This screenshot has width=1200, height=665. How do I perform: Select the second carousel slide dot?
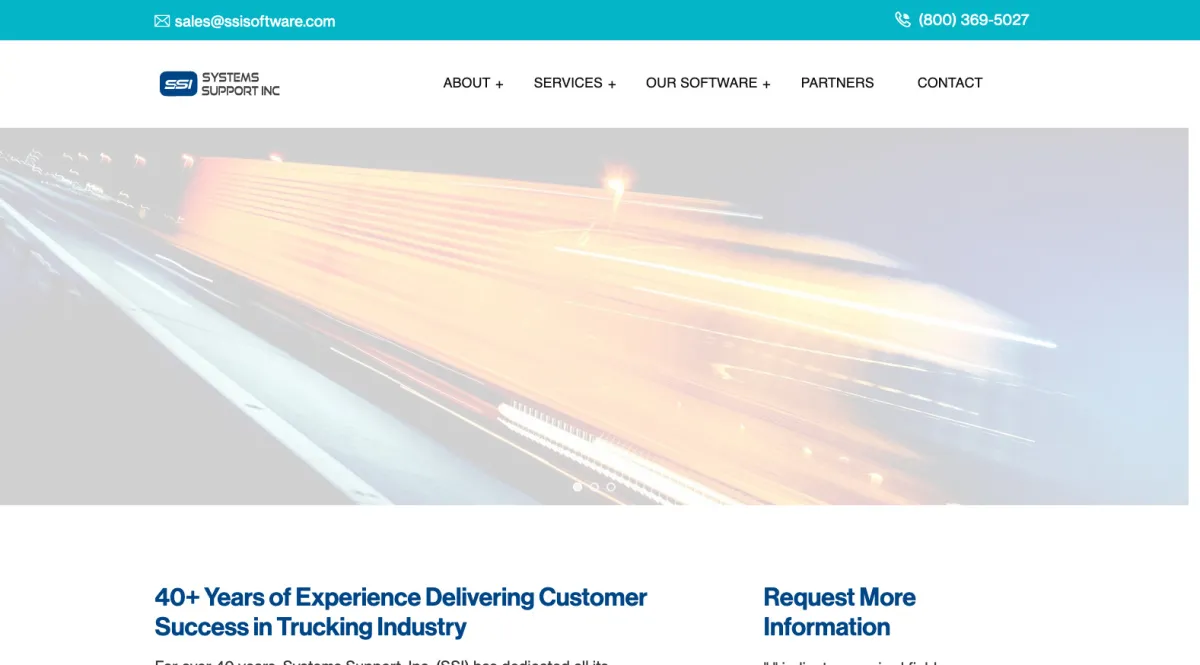594,487
